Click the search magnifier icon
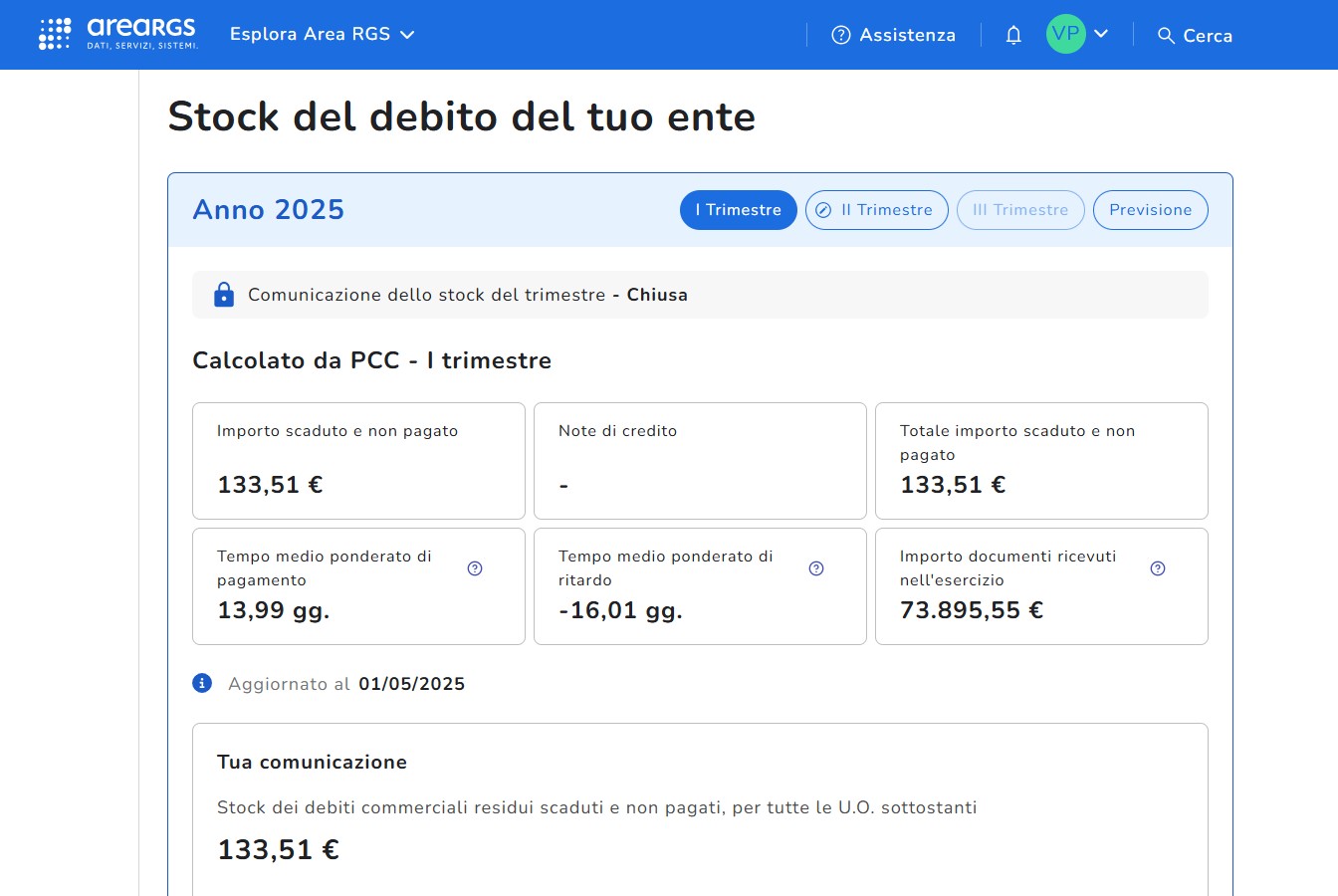This screenshot has width=1338, height=896. click(x=1166, y=36)
